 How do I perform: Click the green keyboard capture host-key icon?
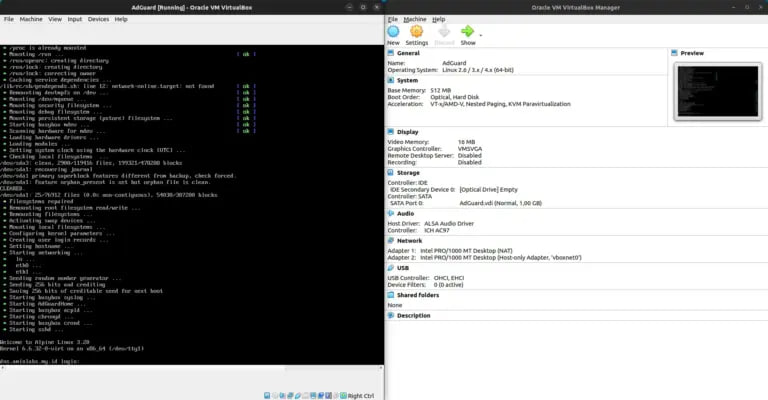click(343, 396)
